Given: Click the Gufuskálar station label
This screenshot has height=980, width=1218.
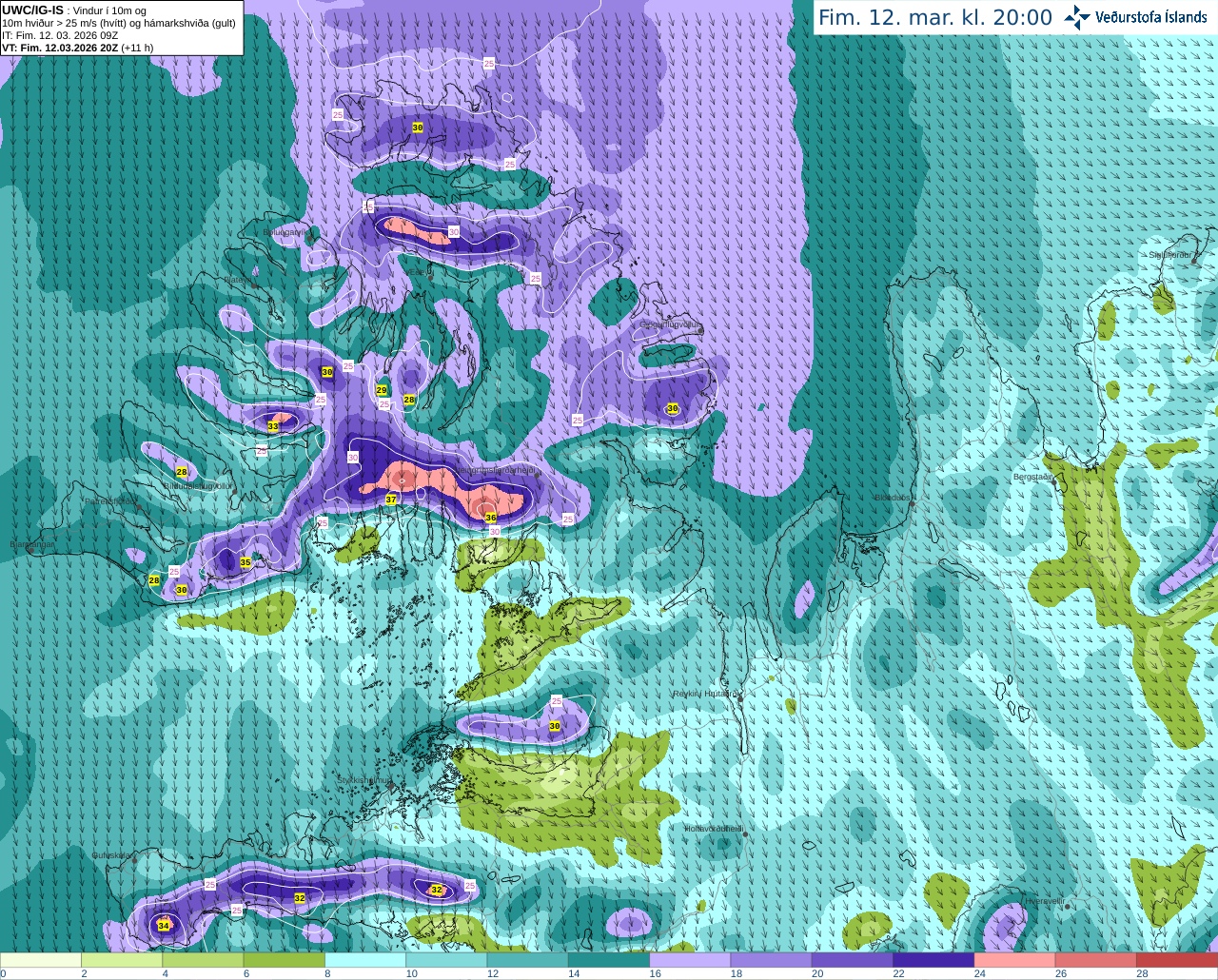Looking at the screenshot, I should 112,855.
